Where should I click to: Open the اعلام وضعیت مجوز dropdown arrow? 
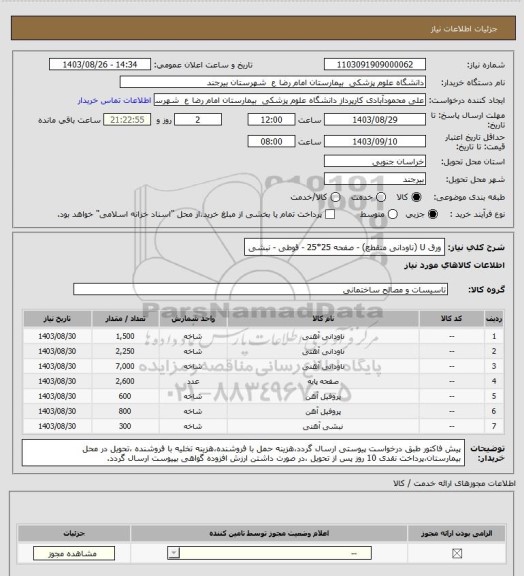click(x=174, y=553)
